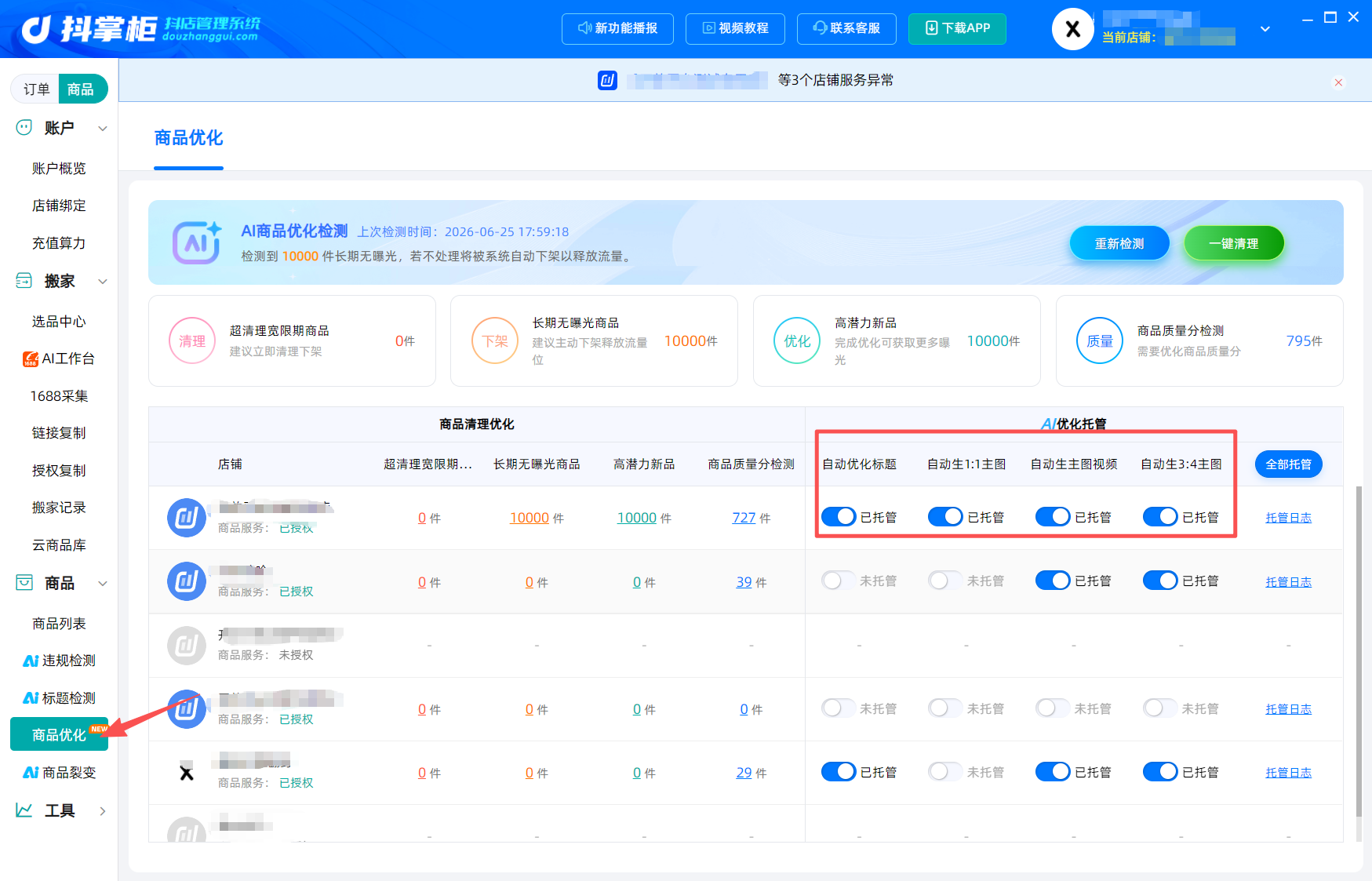1372x881 pixels.
Task: Open 新功能播报 announcements
Action: pyautogui.click(x=618, y=28)
